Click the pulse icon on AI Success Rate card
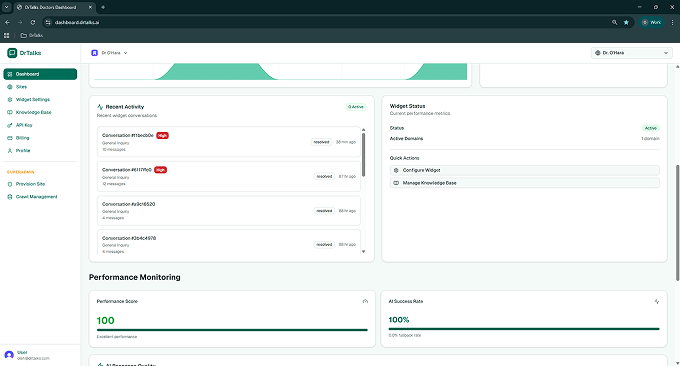Image resolution: width=680 pixels, height=366 pixels. [657, 301]
